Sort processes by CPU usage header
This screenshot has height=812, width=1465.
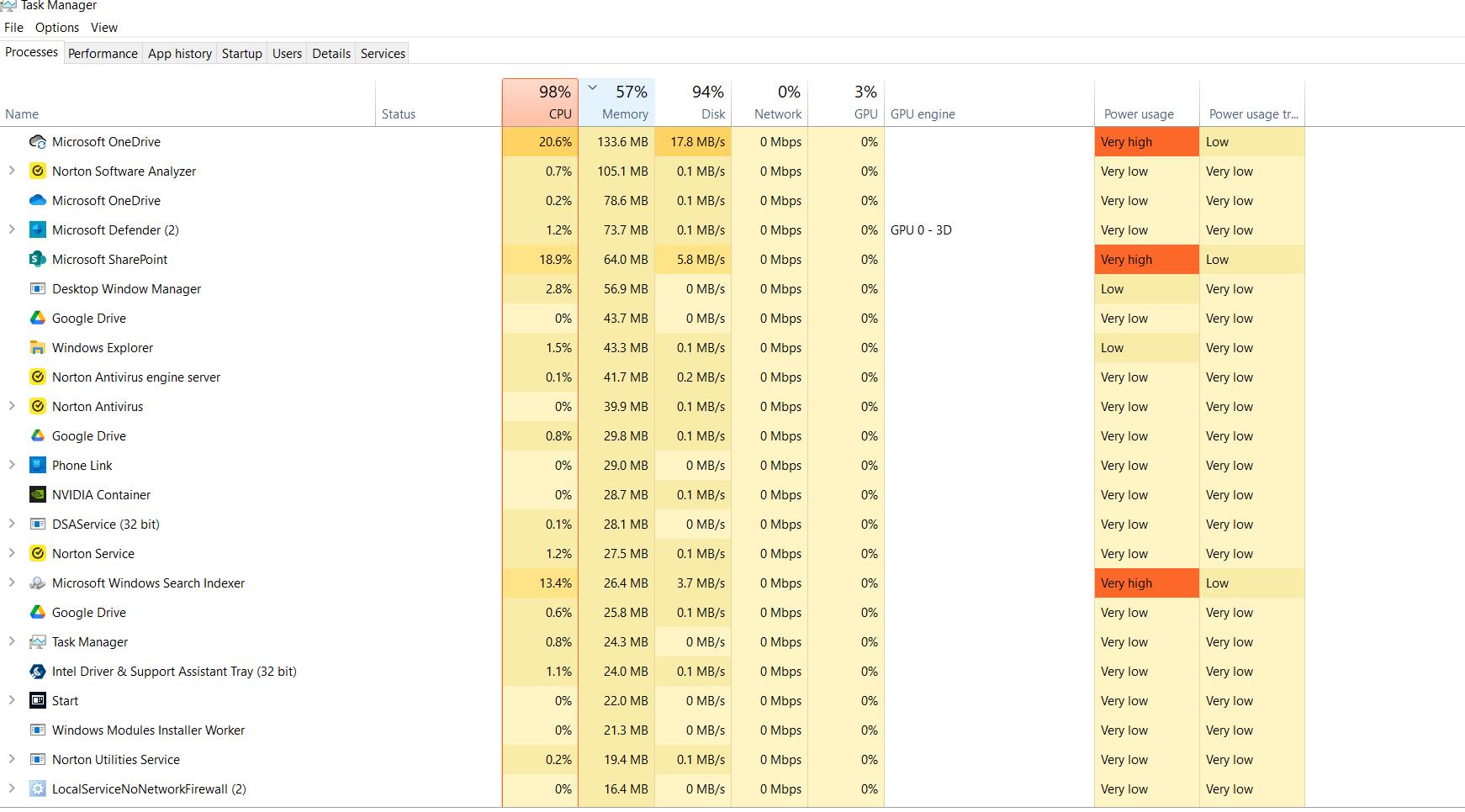click(x=540, y=103)
